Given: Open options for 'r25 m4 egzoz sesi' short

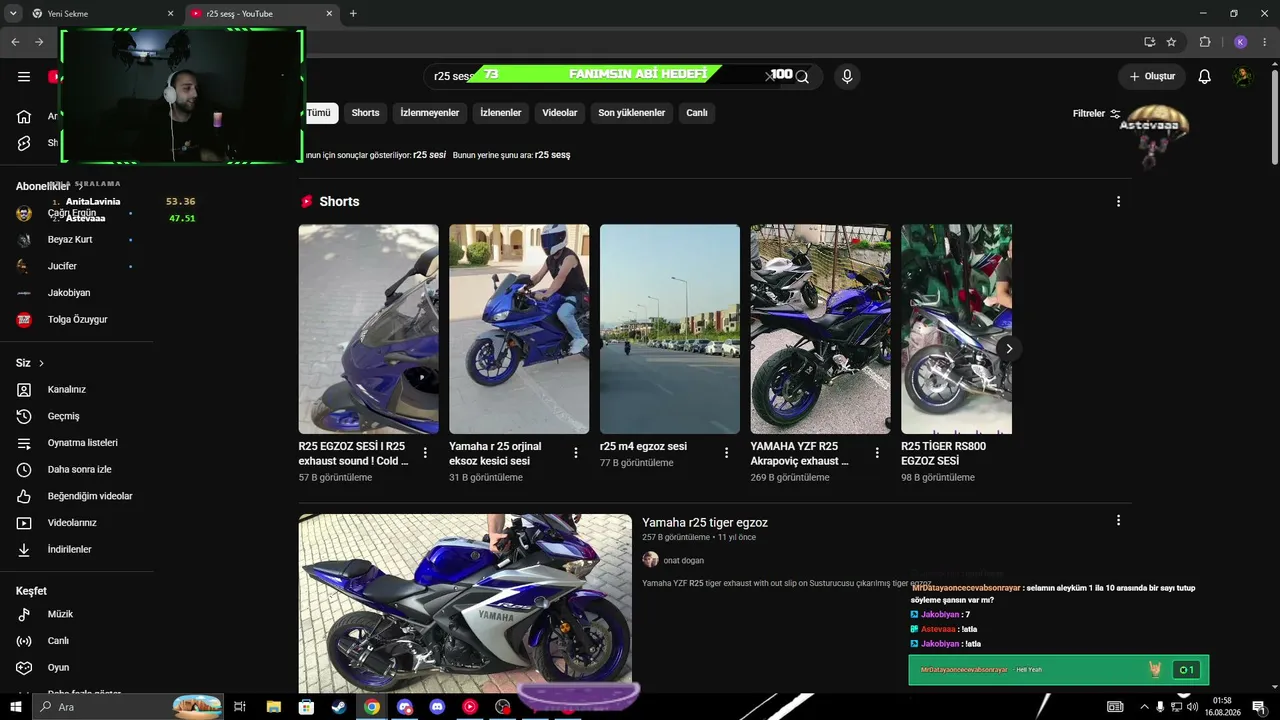Looking at the screenshot, I should tap(727, 453).
